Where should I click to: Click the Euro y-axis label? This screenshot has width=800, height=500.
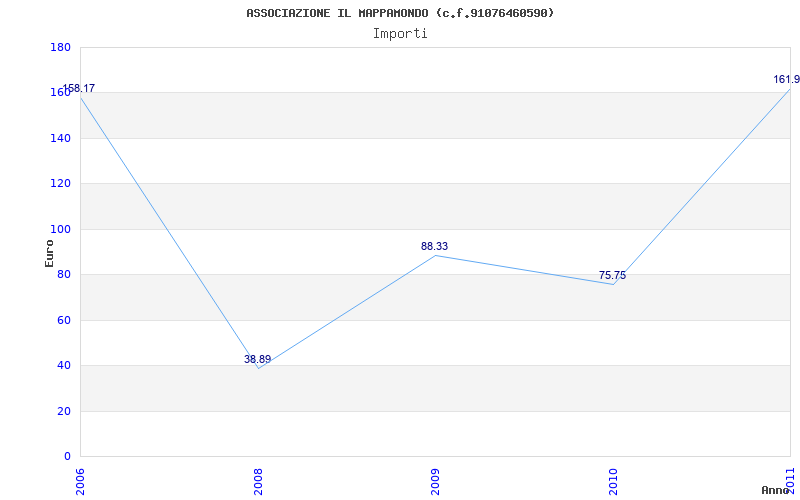(49, 253)
